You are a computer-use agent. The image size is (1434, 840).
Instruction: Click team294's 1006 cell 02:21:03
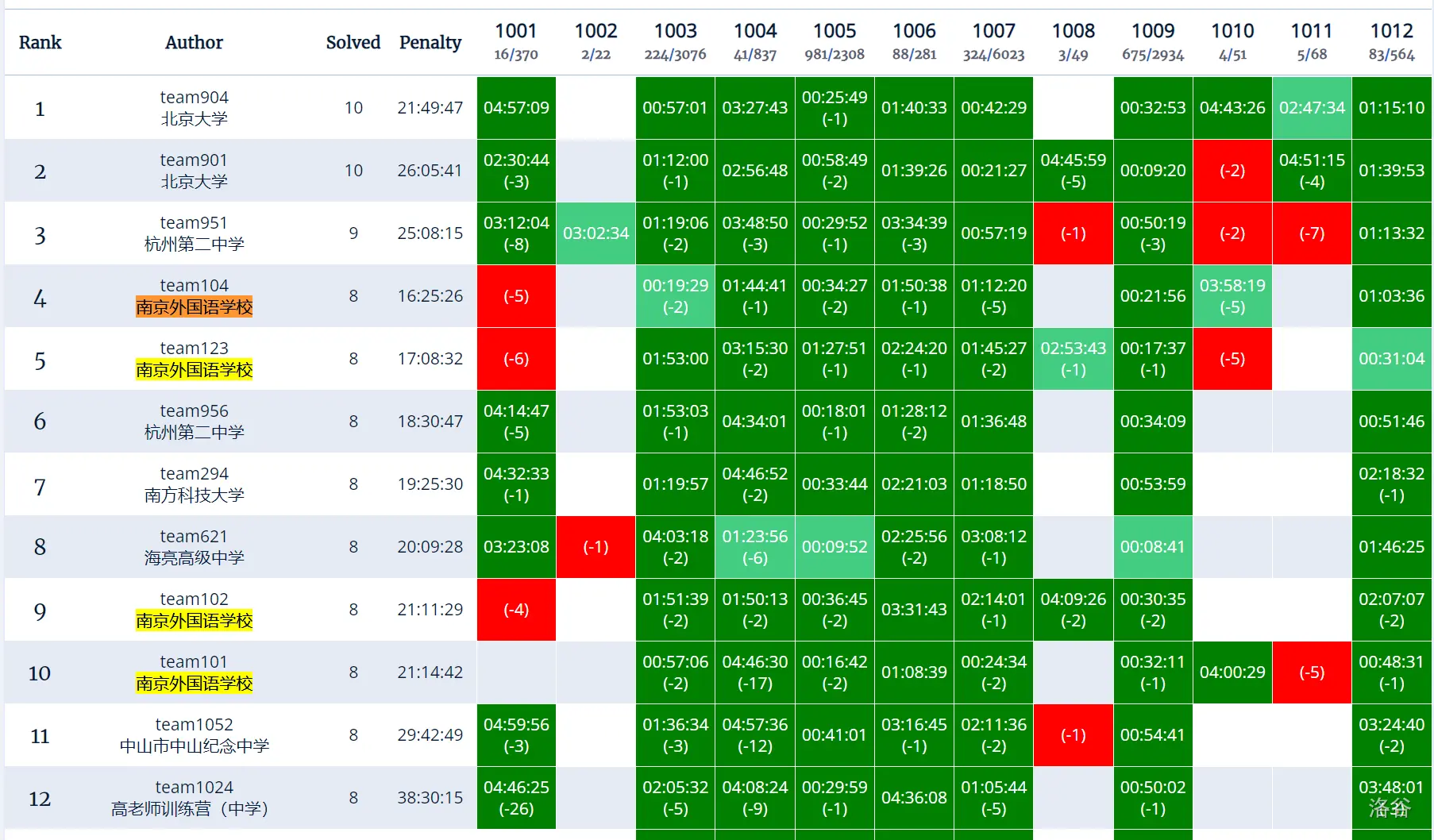tap(914, 484)
